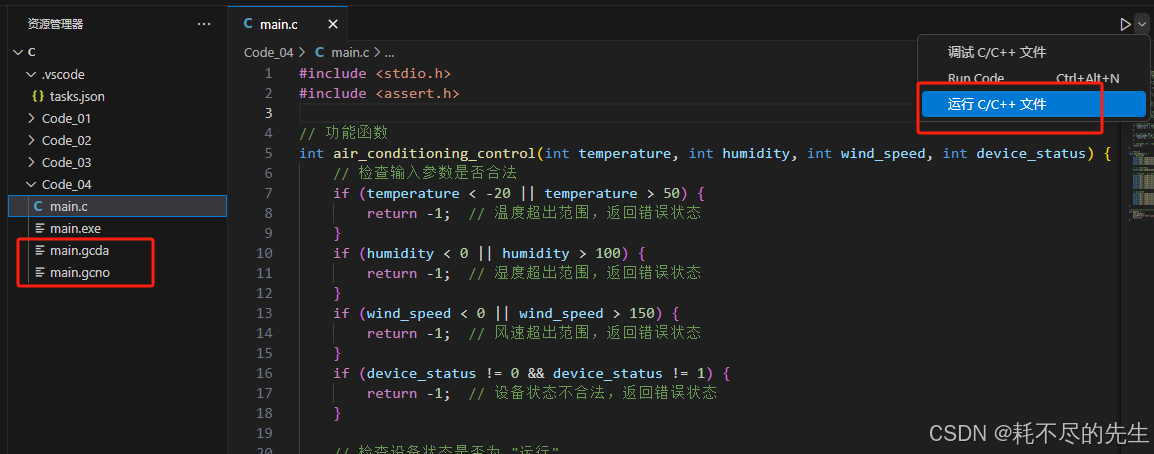Click device_status != 1 condition
The width and height of the screenshot is (1154, 454).
click(x=631, y=373)
